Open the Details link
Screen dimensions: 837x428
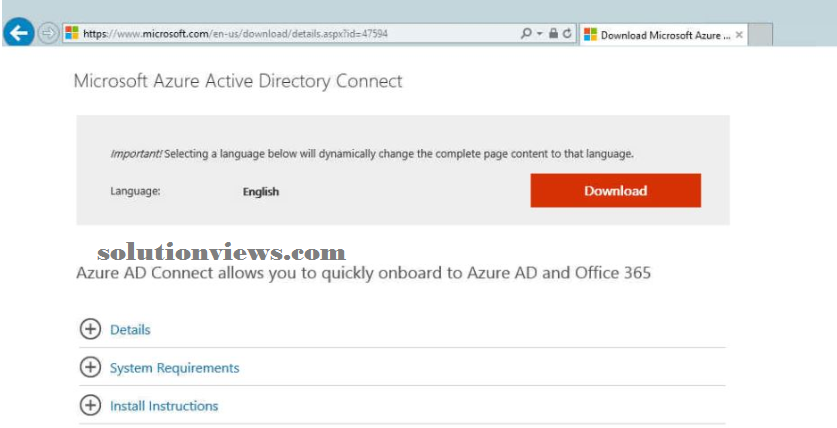tap(130, 330)
